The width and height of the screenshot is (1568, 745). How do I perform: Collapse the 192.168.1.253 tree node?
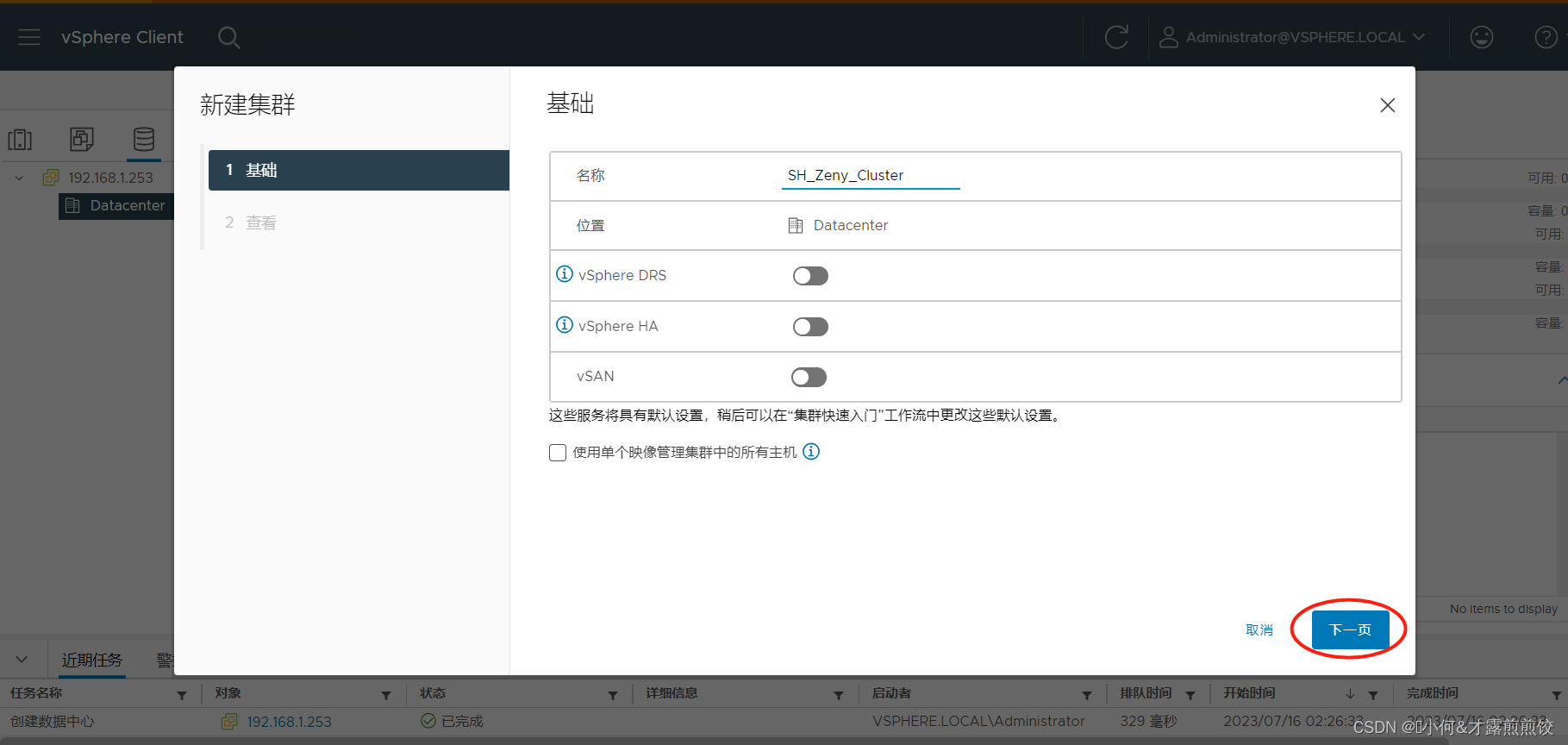[x=20, y=178]
